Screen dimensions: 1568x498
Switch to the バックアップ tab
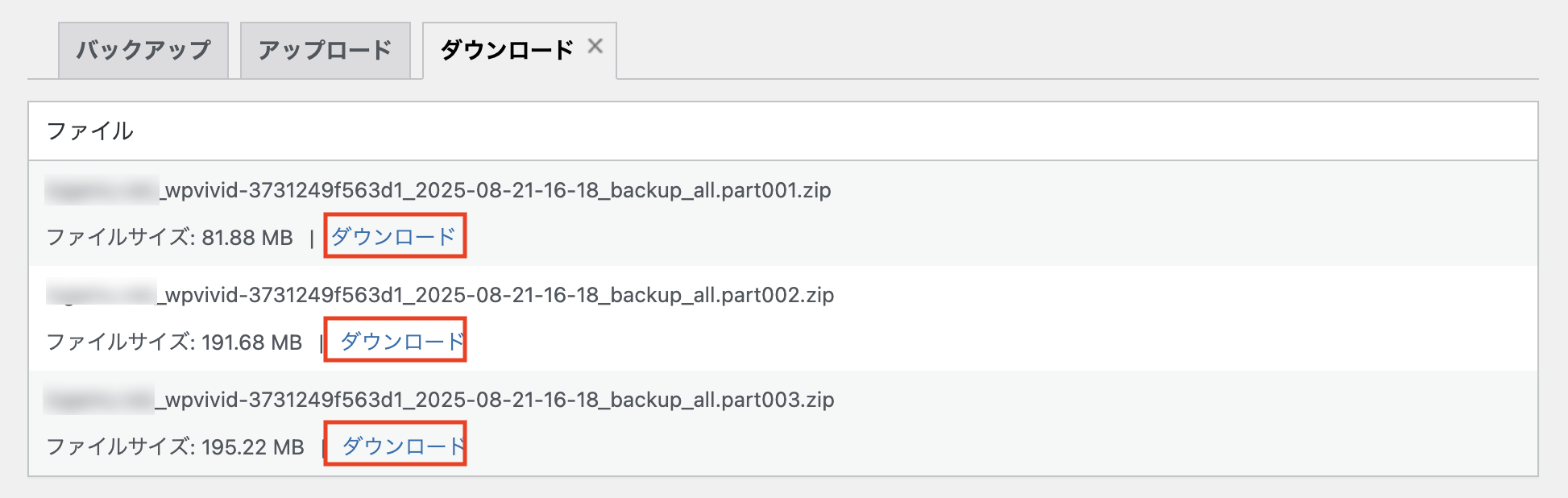pos(143,50)
